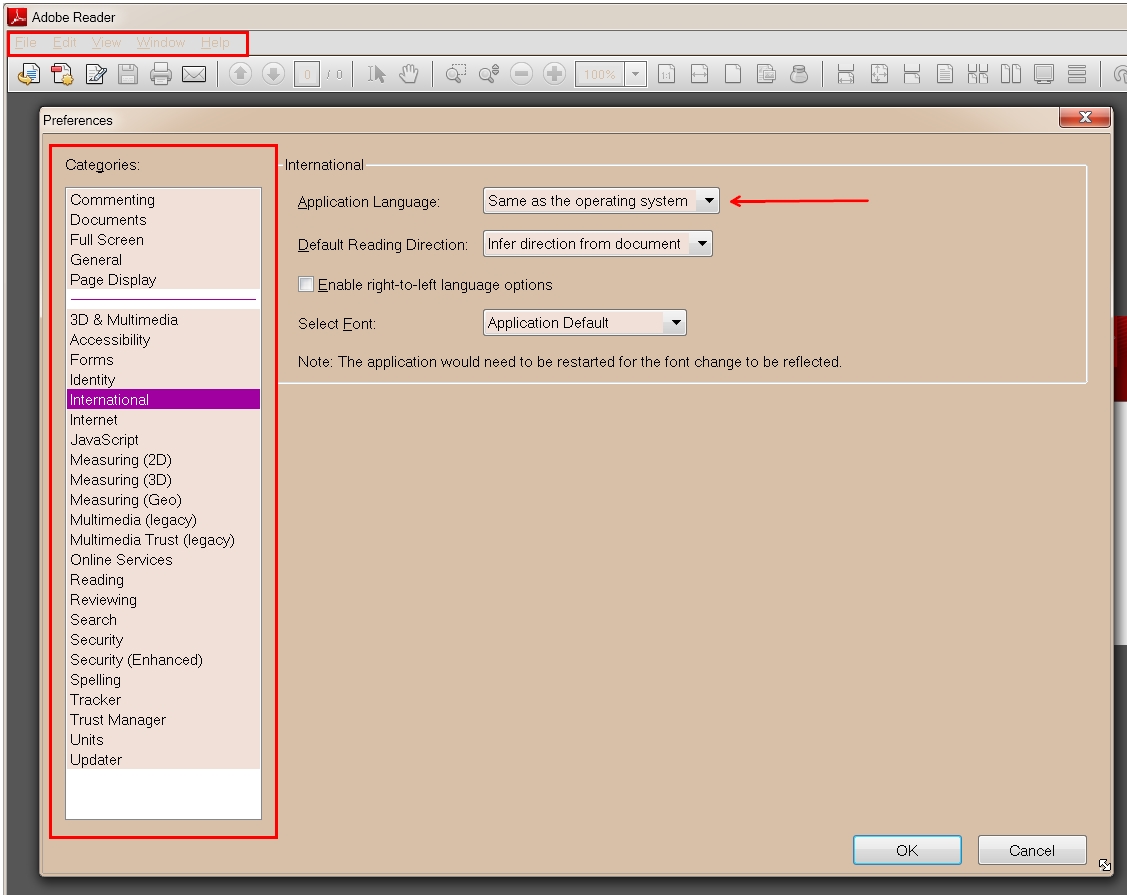
Task: Choose the Actual Size 1:1 view icon
Action: (x=668, y=75)
